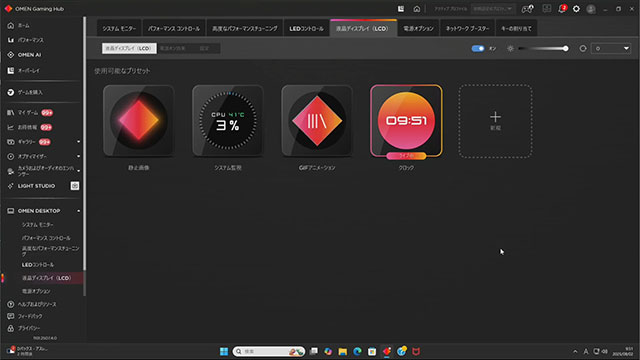Screen dimensions: 640x360
Task: Open お得情報 (Deals) in the sidebar
Action: tap(29, 127)
